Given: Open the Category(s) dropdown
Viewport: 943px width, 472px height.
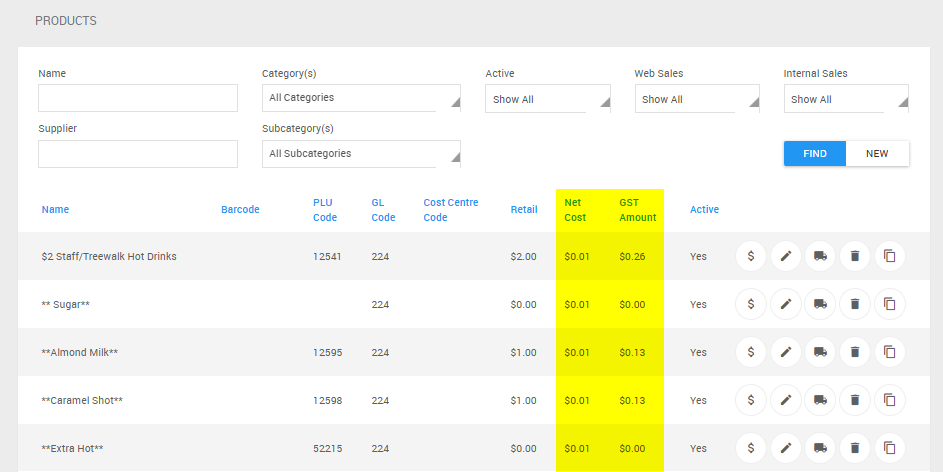Looking at the screenshot, I should (x=361, y=98).
